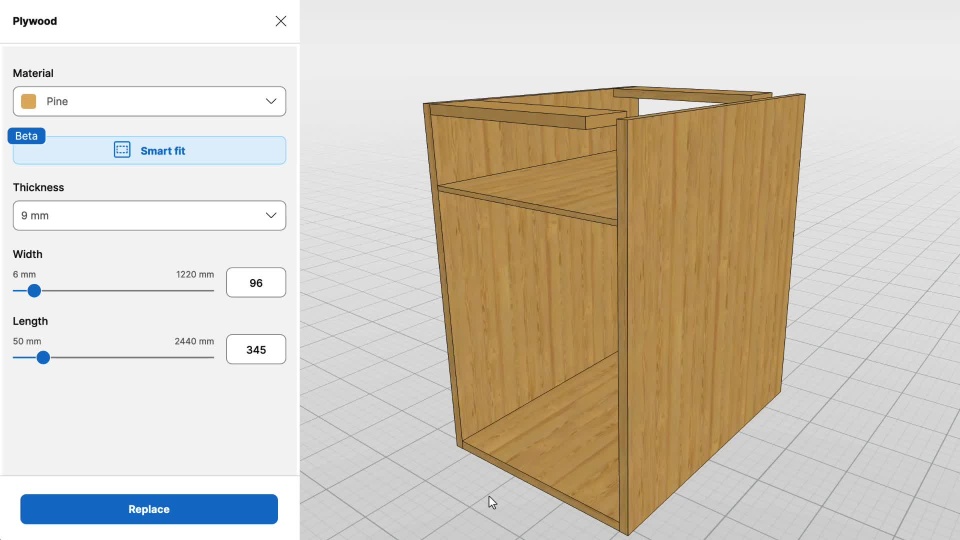This screenshot has height=540, width=960.
Task: Select the cabinet's right side panel
Action: (x=710, y=306)
